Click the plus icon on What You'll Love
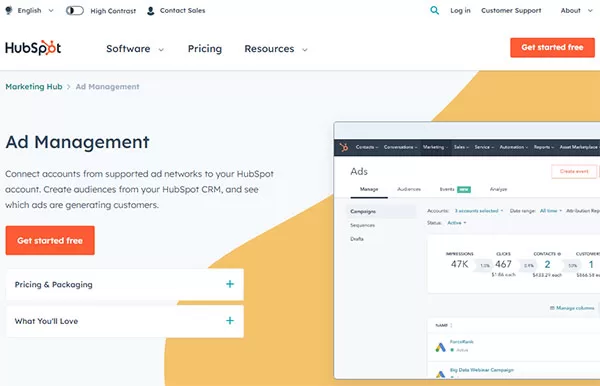The height and width of the screenshot is (386, 600). coord(230,321)
